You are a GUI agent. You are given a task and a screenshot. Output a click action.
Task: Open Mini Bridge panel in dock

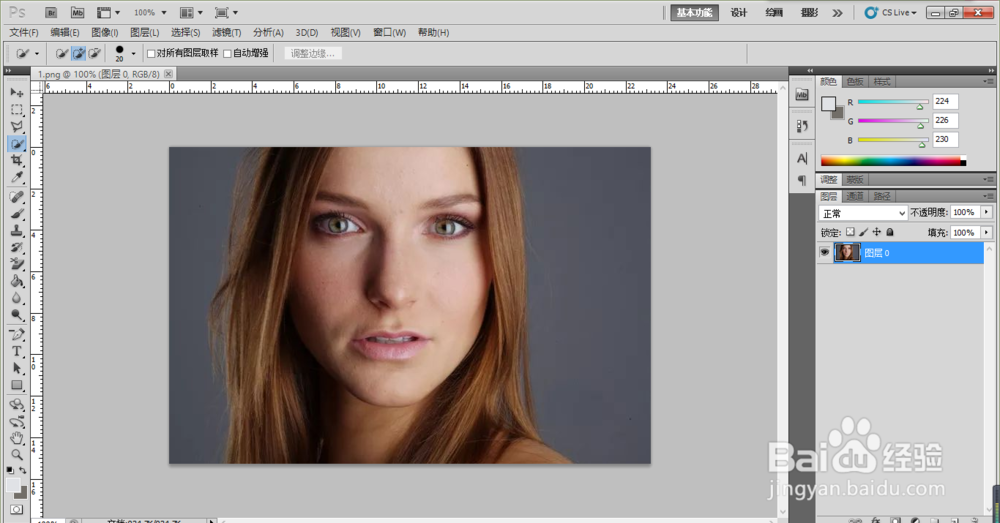pyautogui.click(x=802, y=95)
